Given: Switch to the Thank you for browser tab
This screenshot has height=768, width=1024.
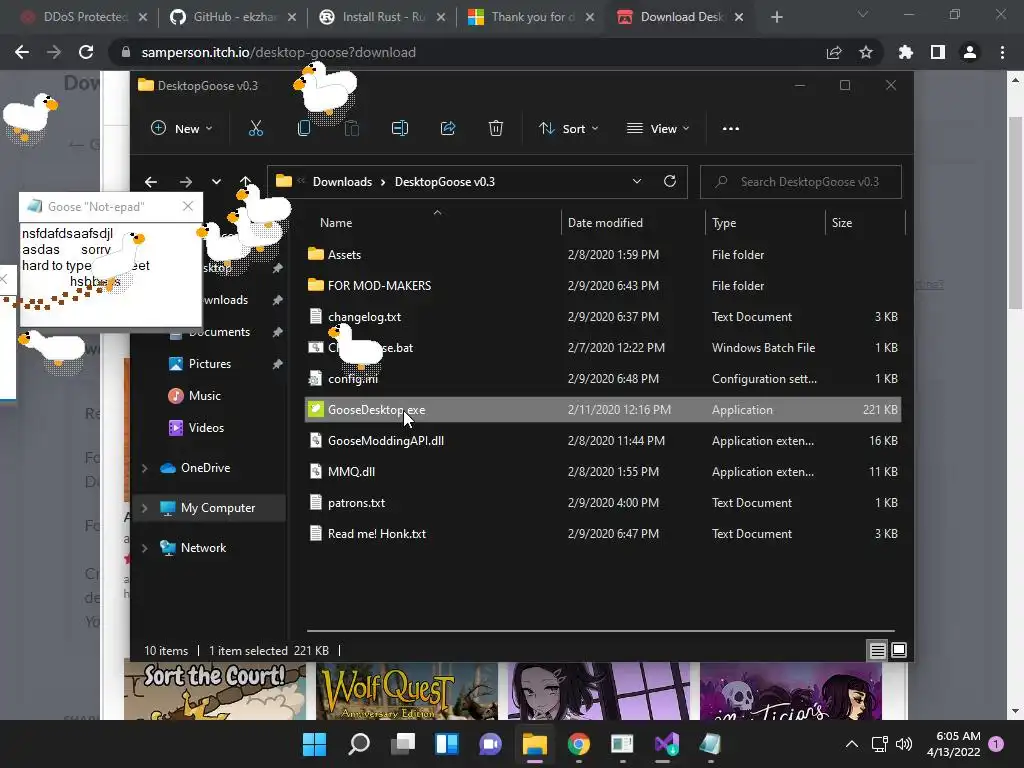Looking at the screenshot, I should coord(531,17).
